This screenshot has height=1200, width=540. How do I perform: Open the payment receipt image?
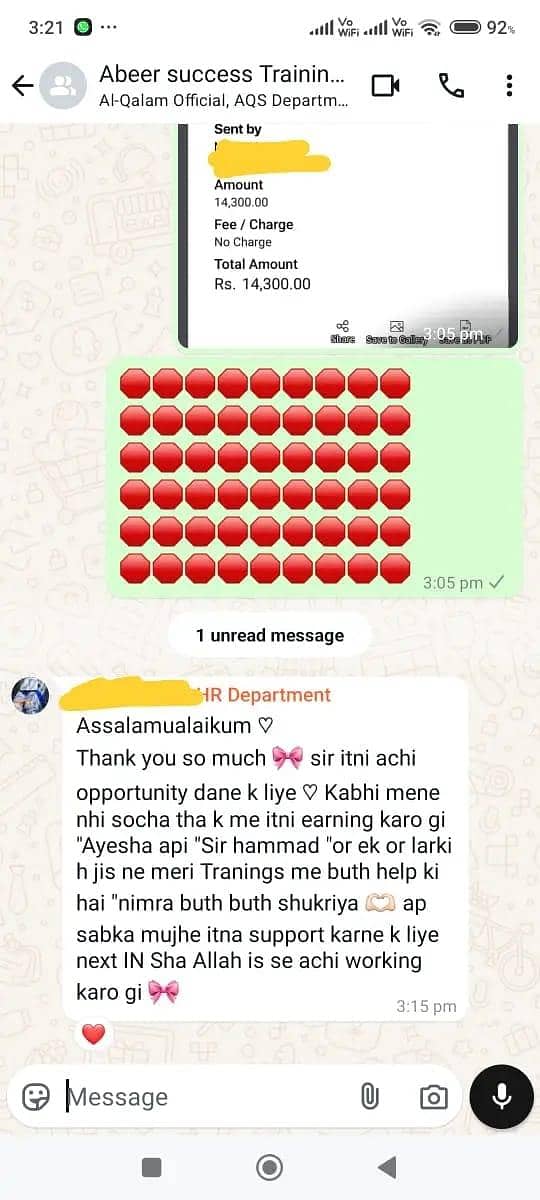click(x=348, y=236)
